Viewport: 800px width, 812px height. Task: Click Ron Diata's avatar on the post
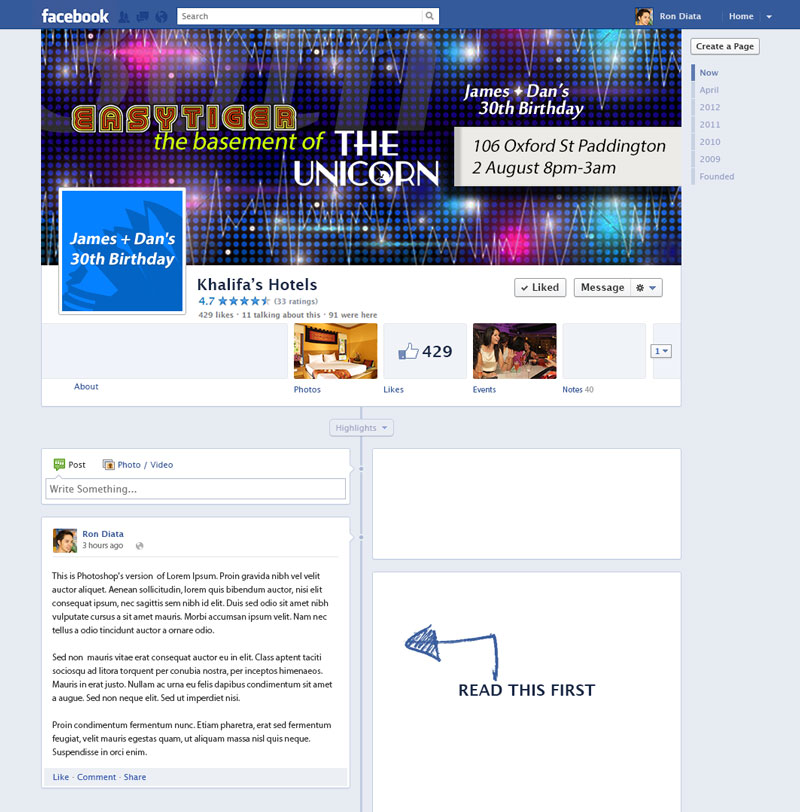65,541
